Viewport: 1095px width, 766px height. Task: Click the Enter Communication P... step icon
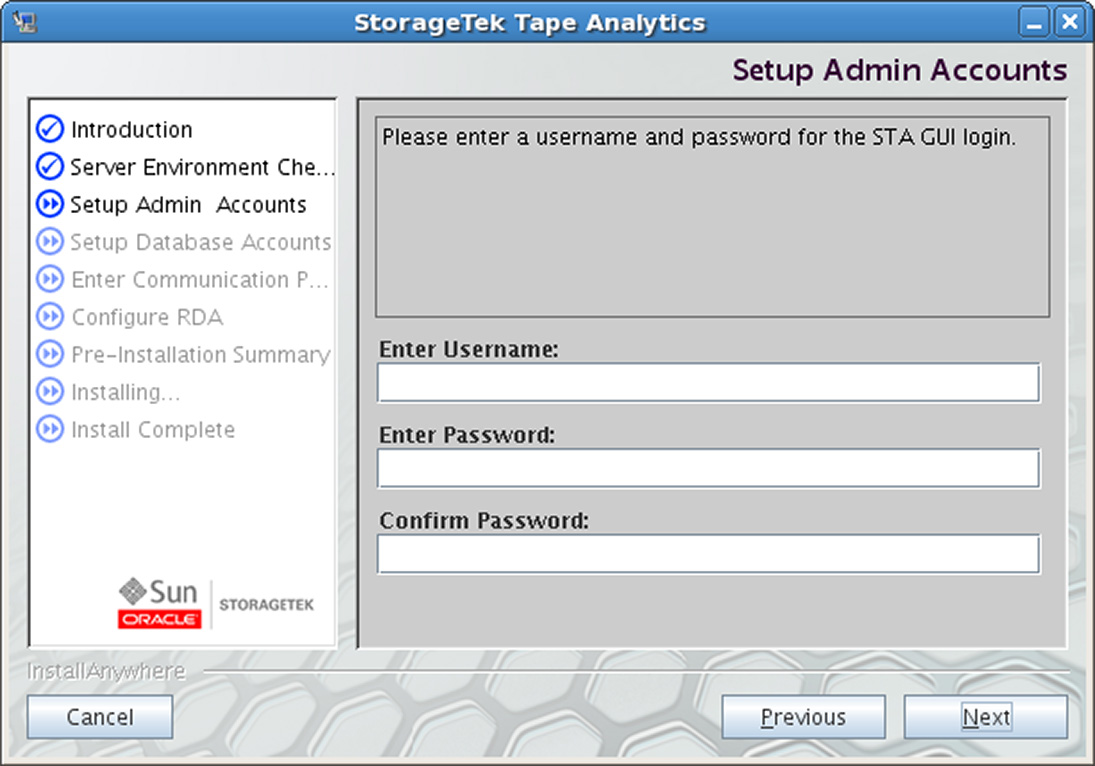(50, 279)
